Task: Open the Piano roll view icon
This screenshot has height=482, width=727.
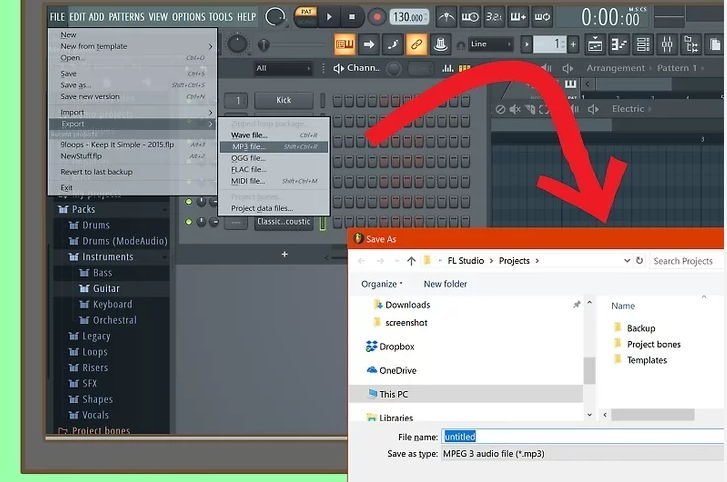Action: (619, 44)
